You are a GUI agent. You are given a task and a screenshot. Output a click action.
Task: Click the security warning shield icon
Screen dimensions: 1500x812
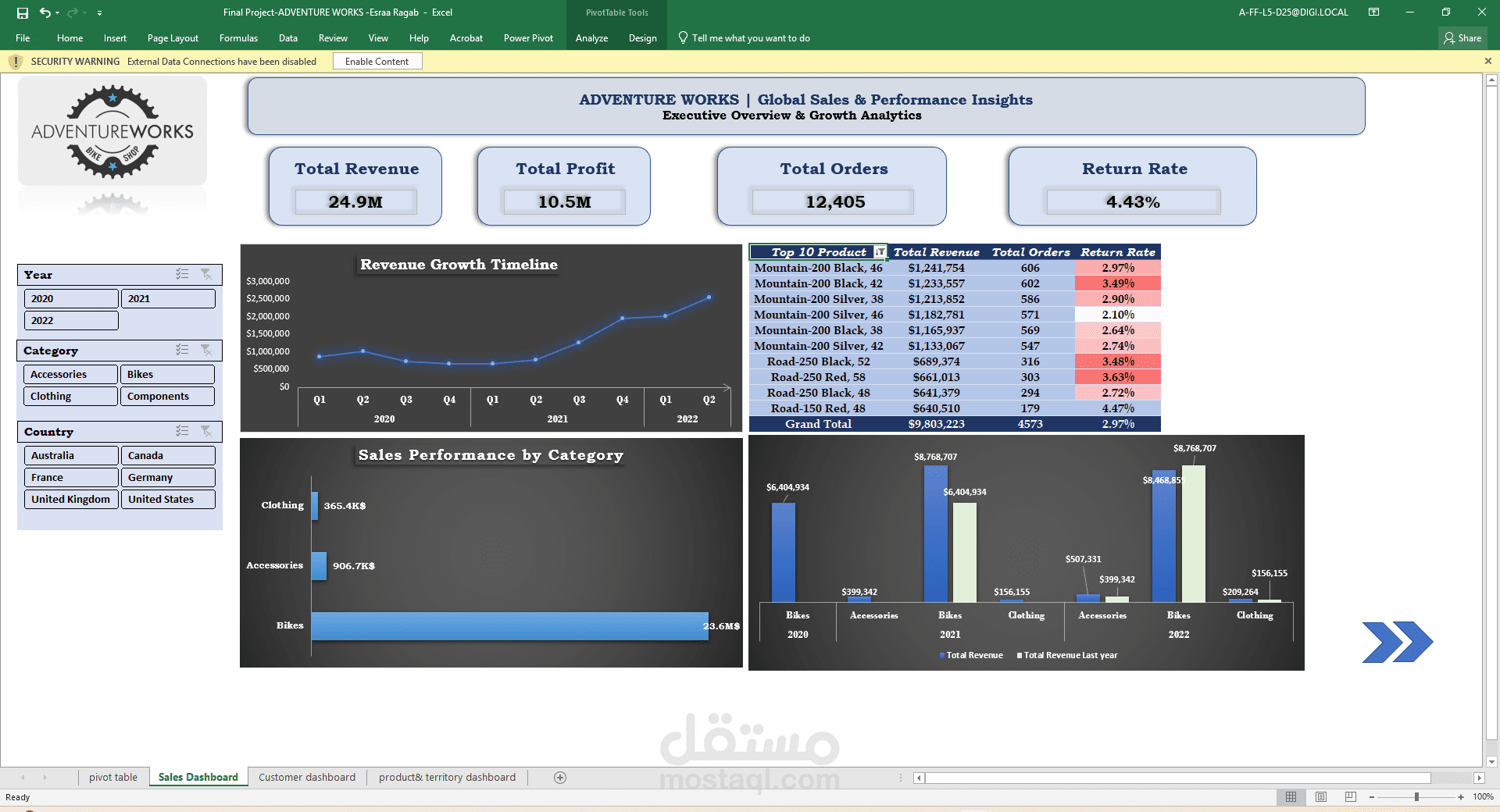pos(15,62)
